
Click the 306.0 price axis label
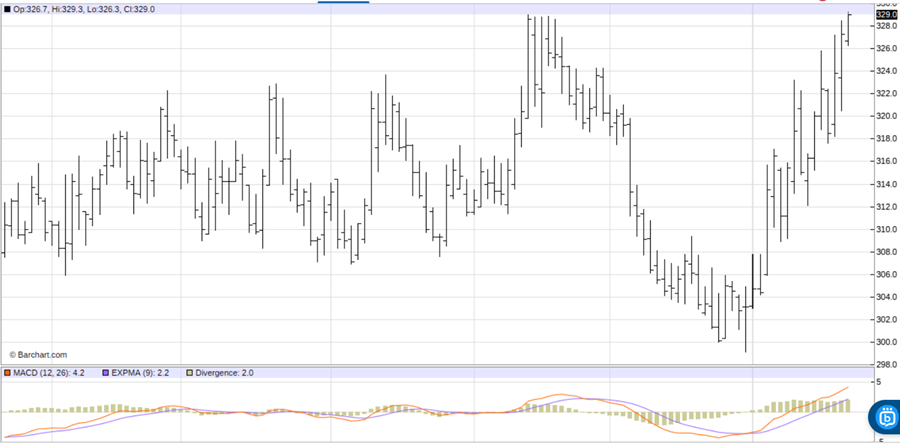(x=886, y=274)
